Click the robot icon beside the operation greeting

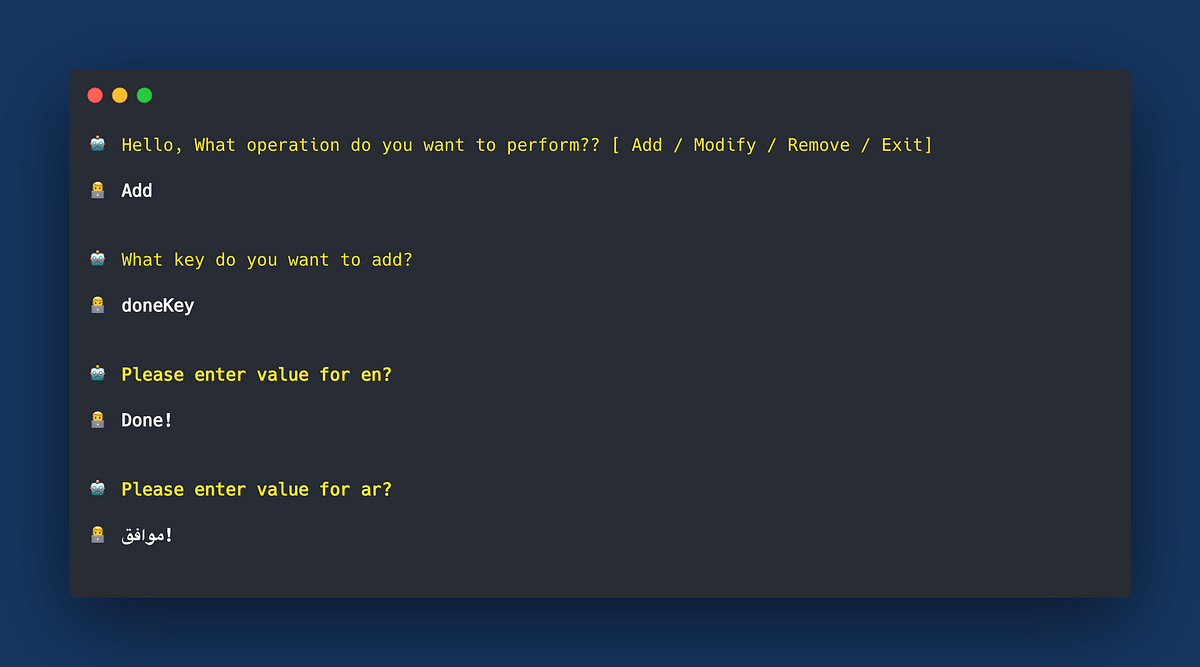96,143
